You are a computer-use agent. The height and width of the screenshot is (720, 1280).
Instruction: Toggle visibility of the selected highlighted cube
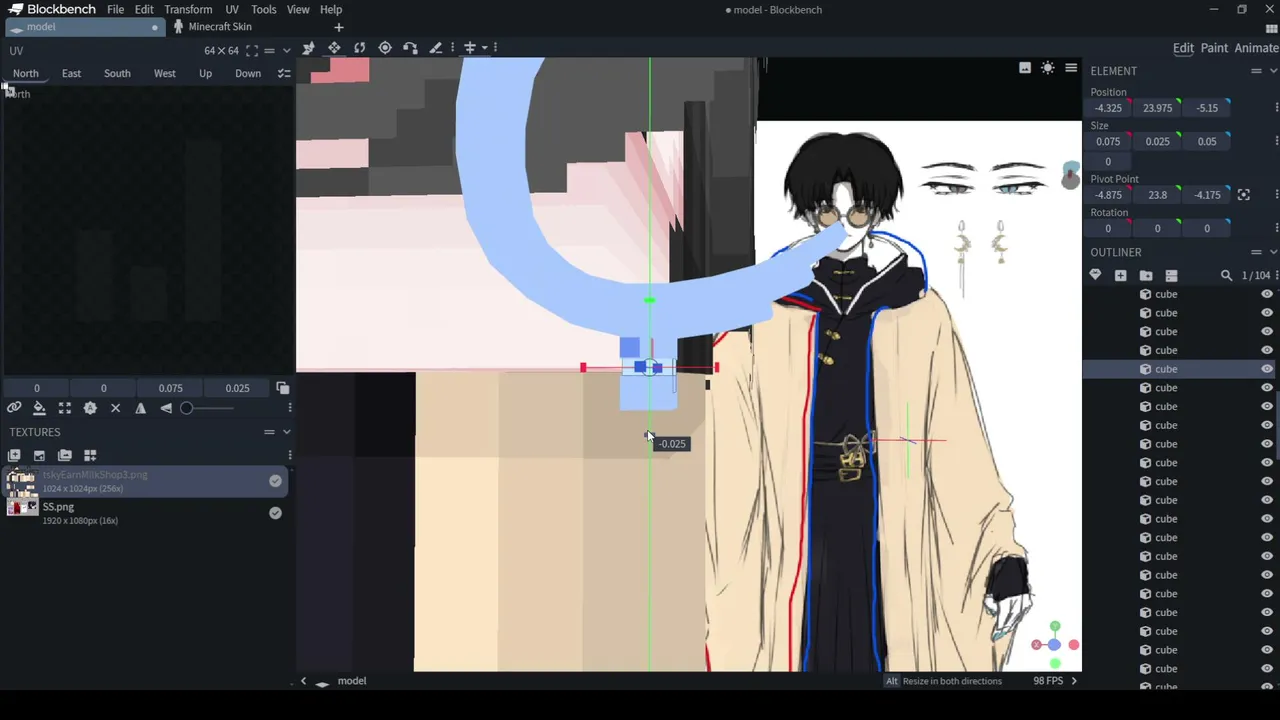click(x=1267, y=369)
